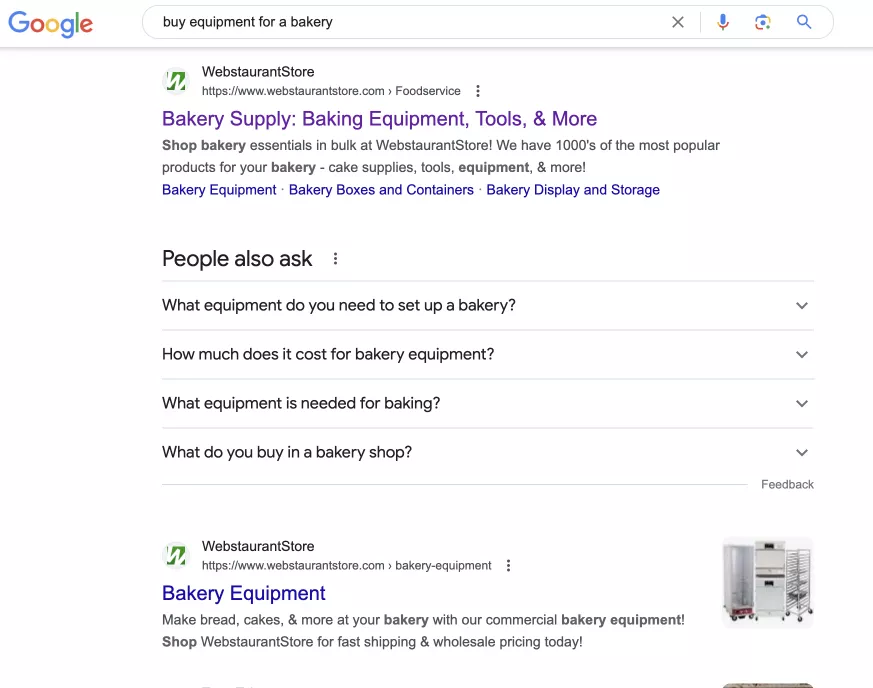The image size is (873, 688).
Task: Open three-dot menu beside bakery-equipment result URL
Action: pyautogui.click(x=508, y=566)
